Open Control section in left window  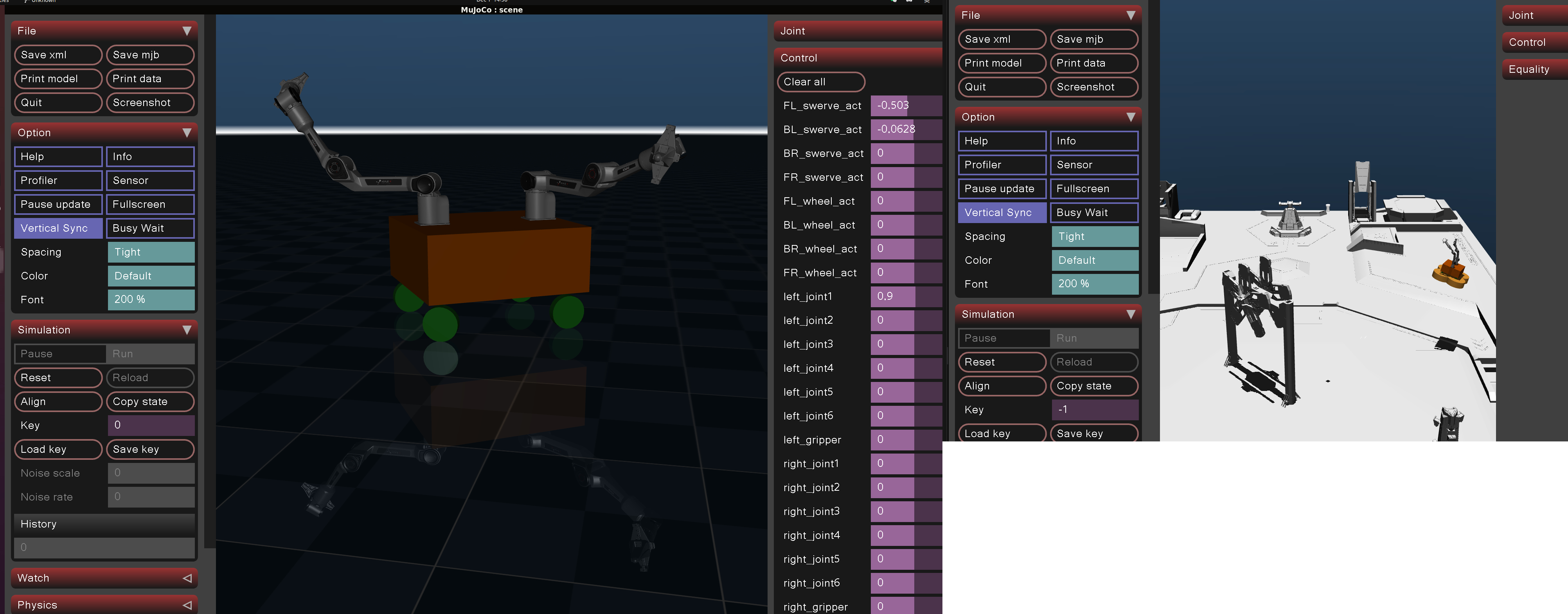pos(858,58)
